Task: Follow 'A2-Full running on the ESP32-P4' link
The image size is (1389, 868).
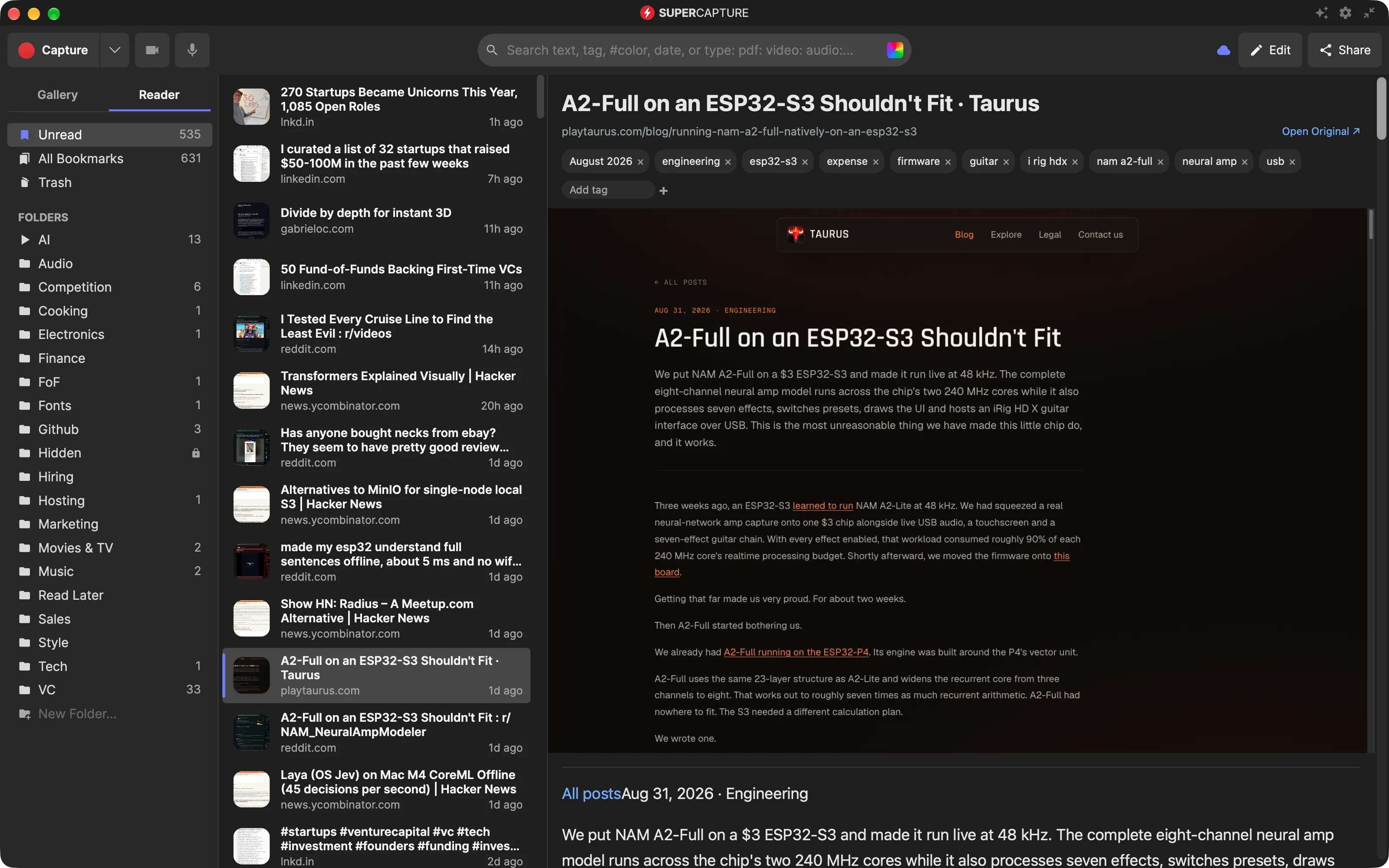Action: [x=796, y=652]
